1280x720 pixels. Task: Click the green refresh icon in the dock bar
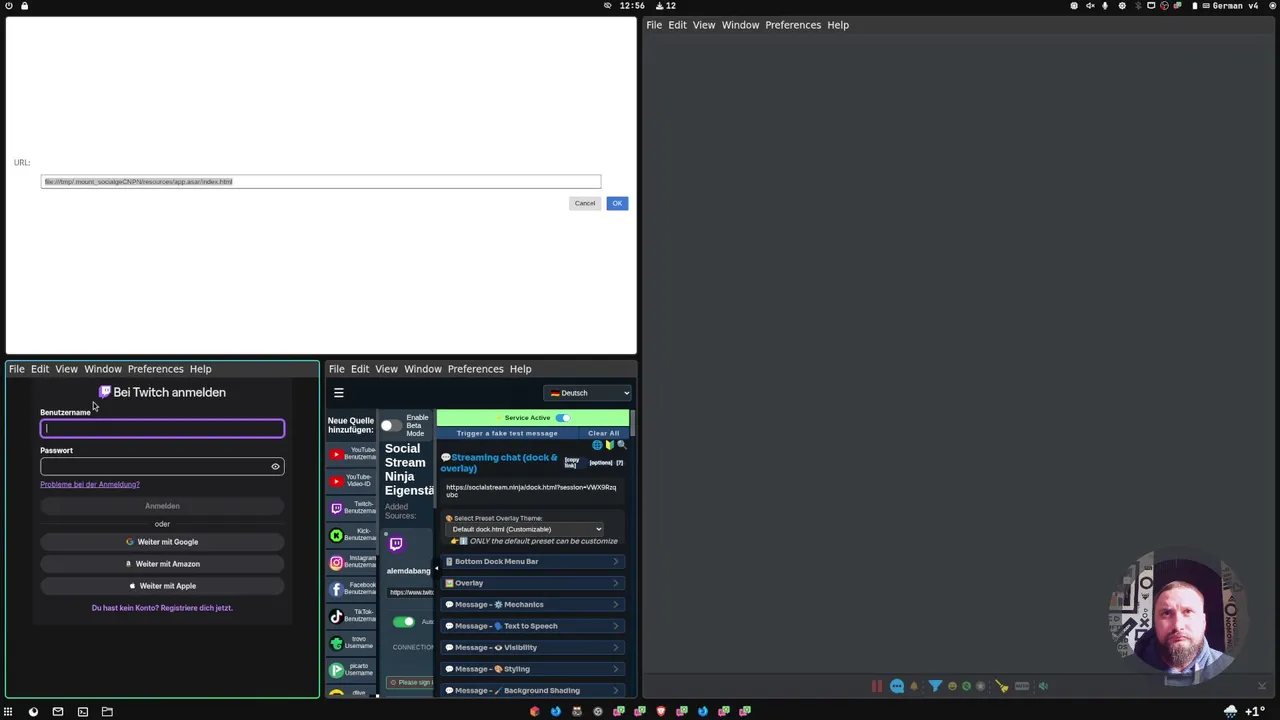point(966,686)
